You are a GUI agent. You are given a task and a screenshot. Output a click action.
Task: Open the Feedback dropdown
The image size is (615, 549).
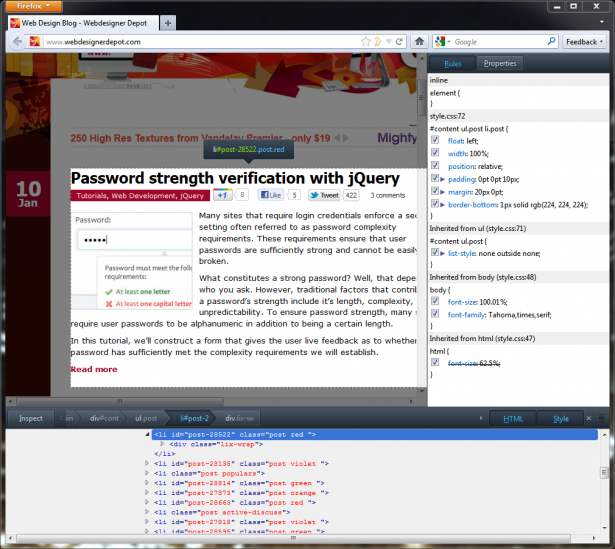584,42
